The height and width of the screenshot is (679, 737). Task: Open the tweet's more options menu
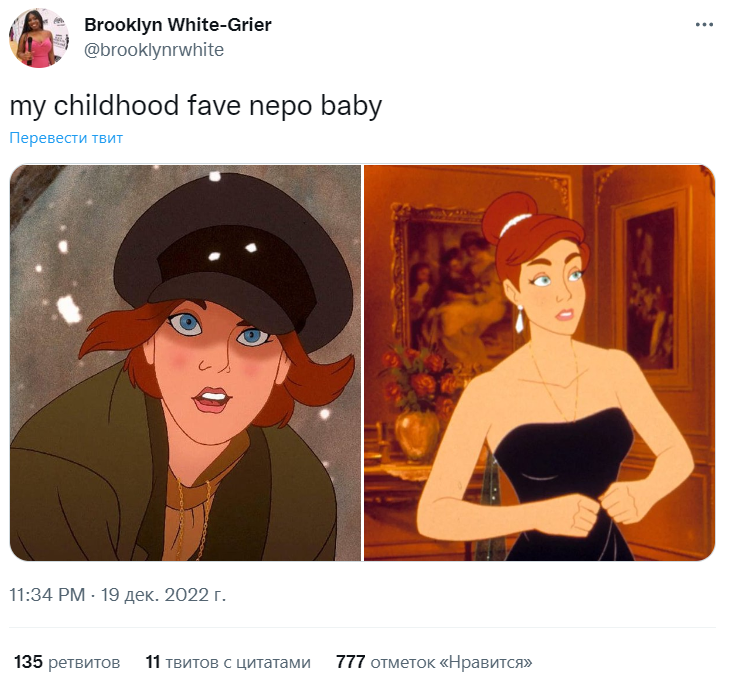[704, 24]
